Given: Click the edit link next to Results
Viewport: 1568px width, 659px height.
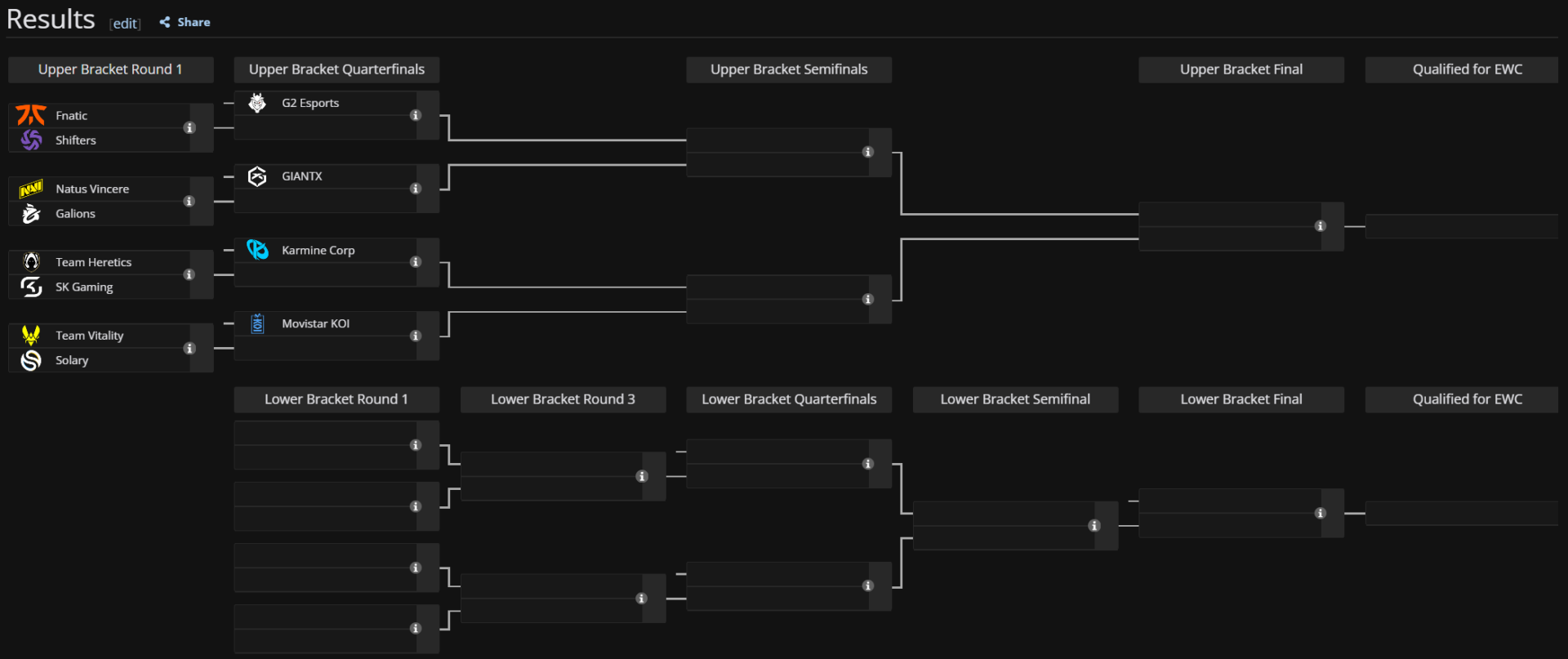Looking at the screenshot, I should click(x=125, y=24).
